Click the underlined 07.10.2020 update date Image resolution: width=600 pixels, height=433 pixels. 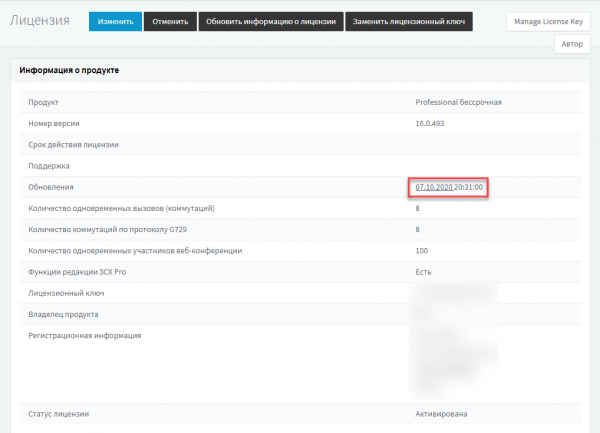coord(434,187)
